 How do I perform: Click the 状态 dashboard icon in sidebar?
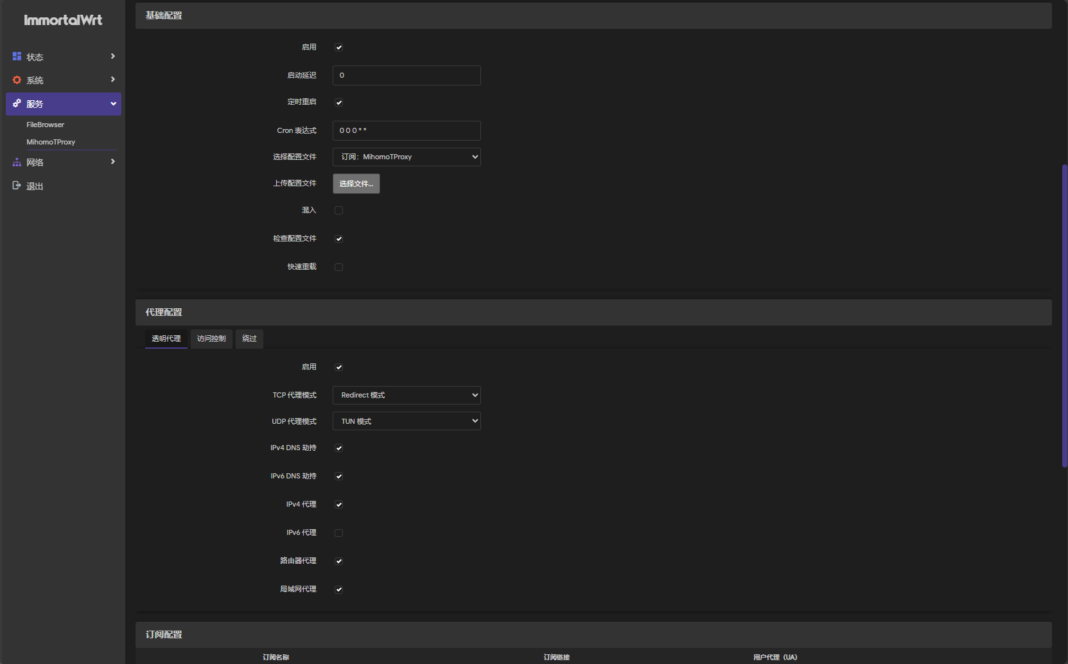click(x=17, y=57)
